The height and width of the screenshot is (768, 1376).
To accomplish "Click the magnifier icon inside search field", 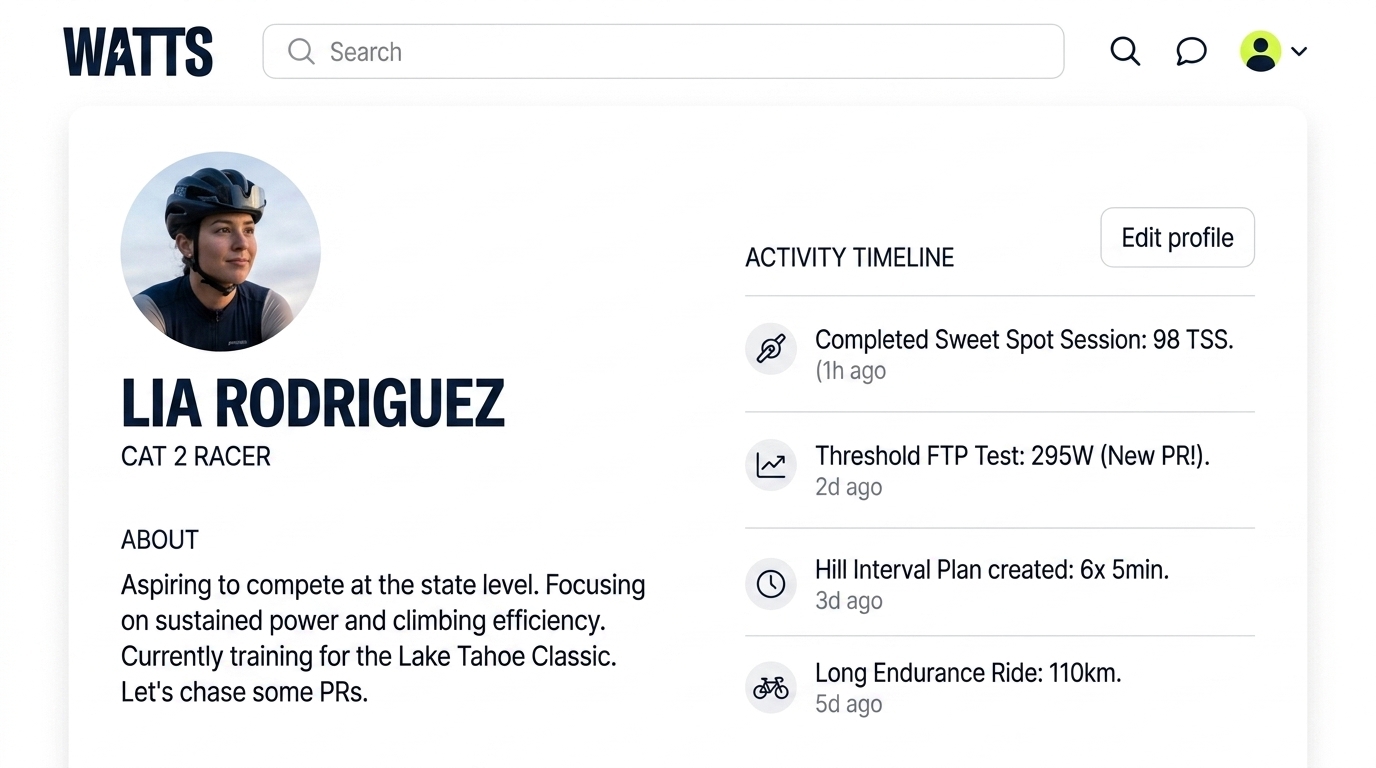I will pyautogui.click(x=301, y=51).
